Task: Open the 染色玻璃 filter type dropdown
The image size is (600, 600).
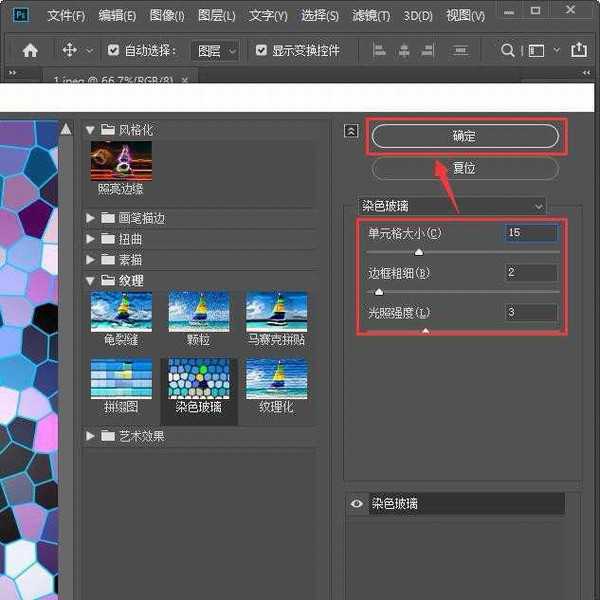Action: [x=452, y=206]
